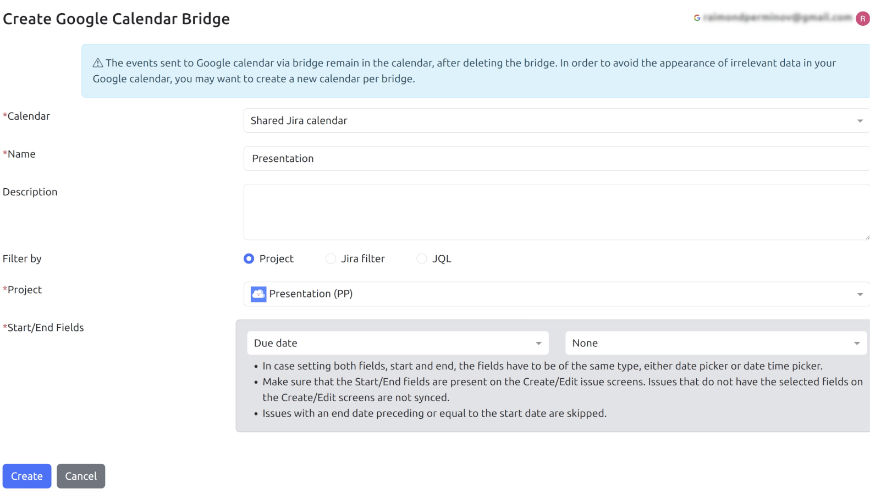Click the Google account icon
870x494 pixels.
click(x=697, y=18)
